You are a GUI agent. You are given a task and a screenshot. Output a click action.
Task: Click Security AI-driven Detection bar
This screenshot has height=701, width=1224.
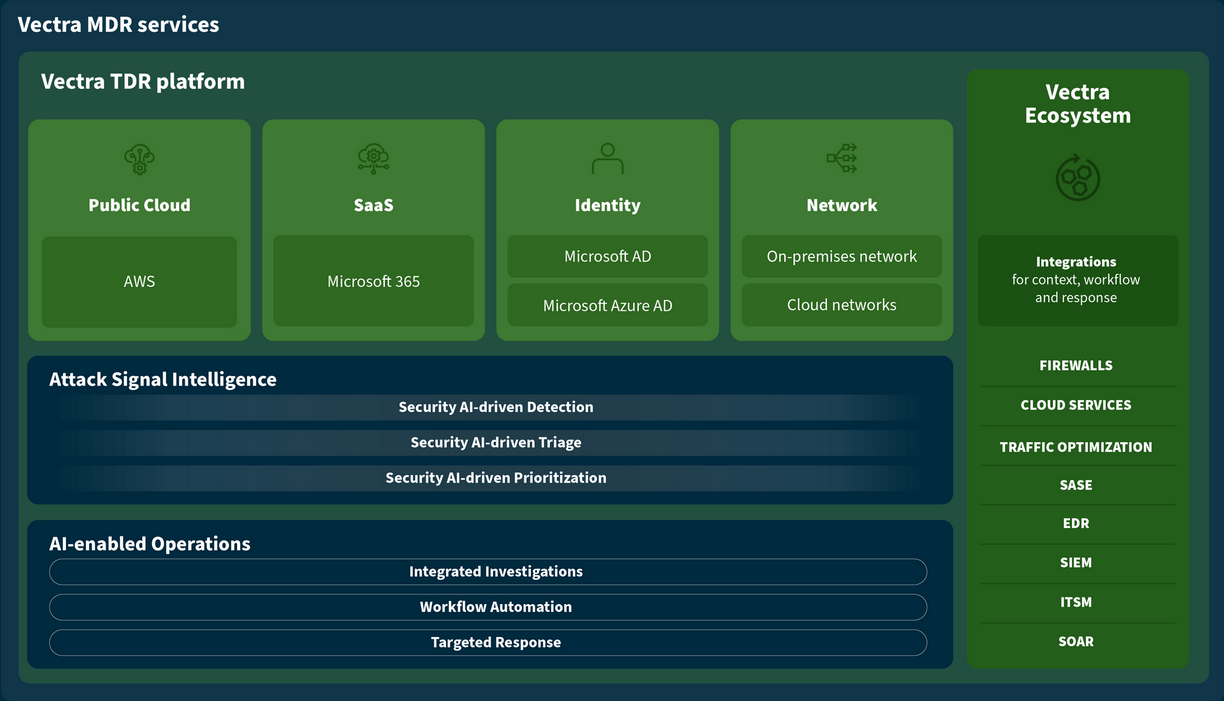pyautogui.click(x=490, y=407)
